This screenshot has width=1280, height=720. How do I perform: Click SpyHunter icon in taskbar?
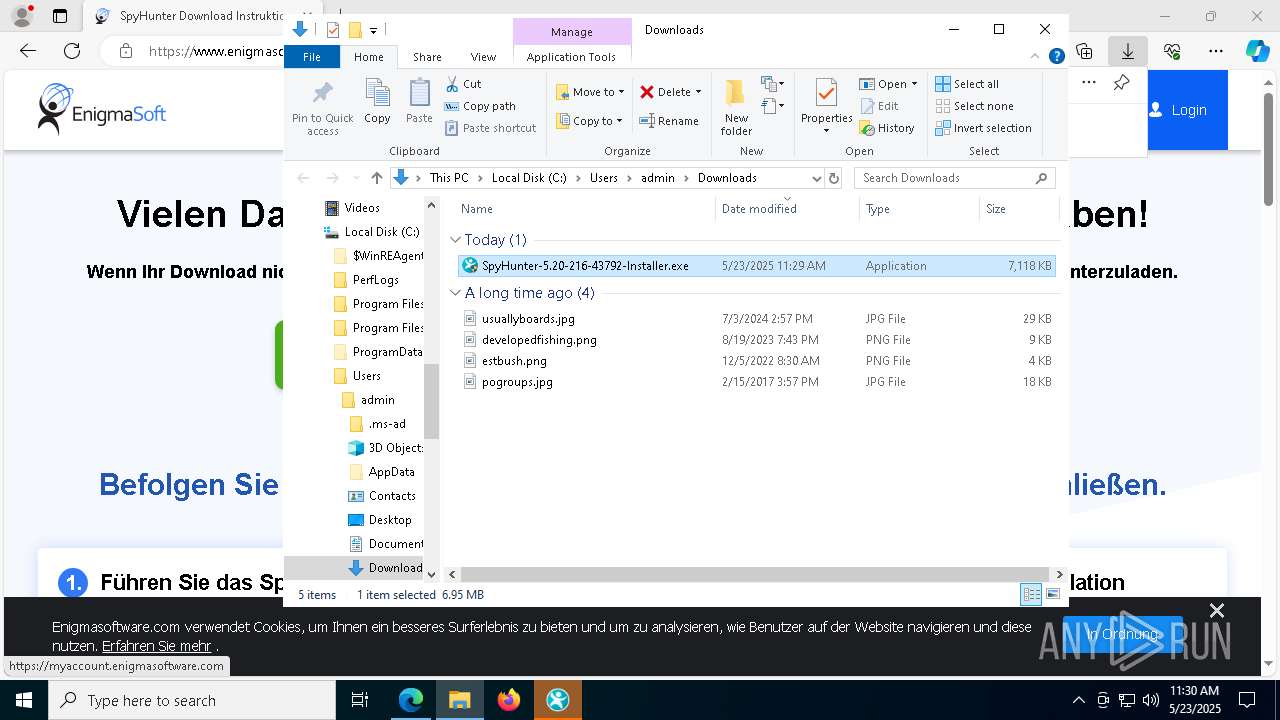558,700
